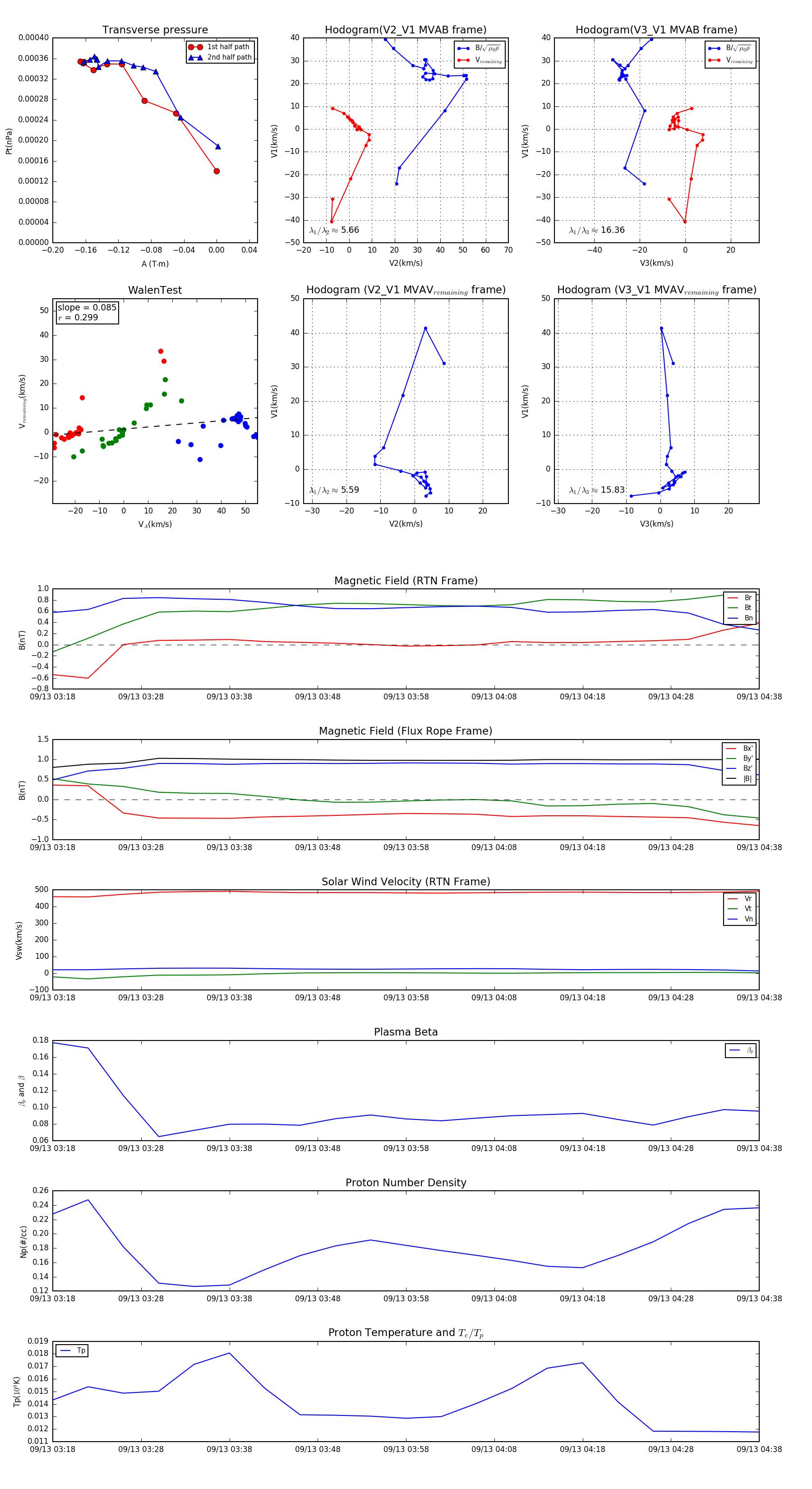Click B/√μ0ρ legend entry in V3_V1 MVAB hodogram
Viewport: 812px width, 1489px height.
pyautogui.click(x=729, y=48)
